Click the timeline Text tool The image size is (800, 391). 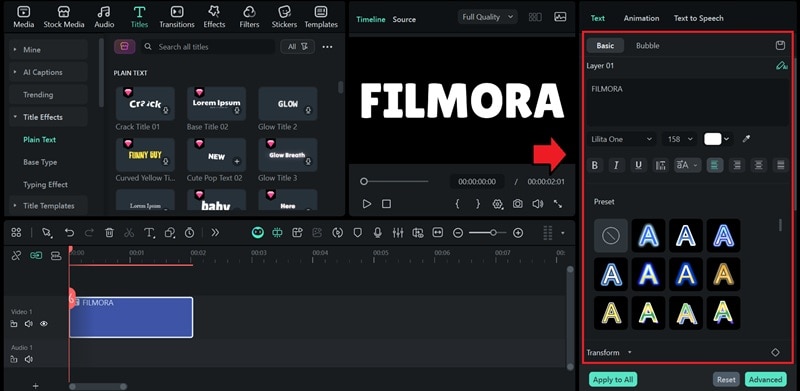[149, 233]
